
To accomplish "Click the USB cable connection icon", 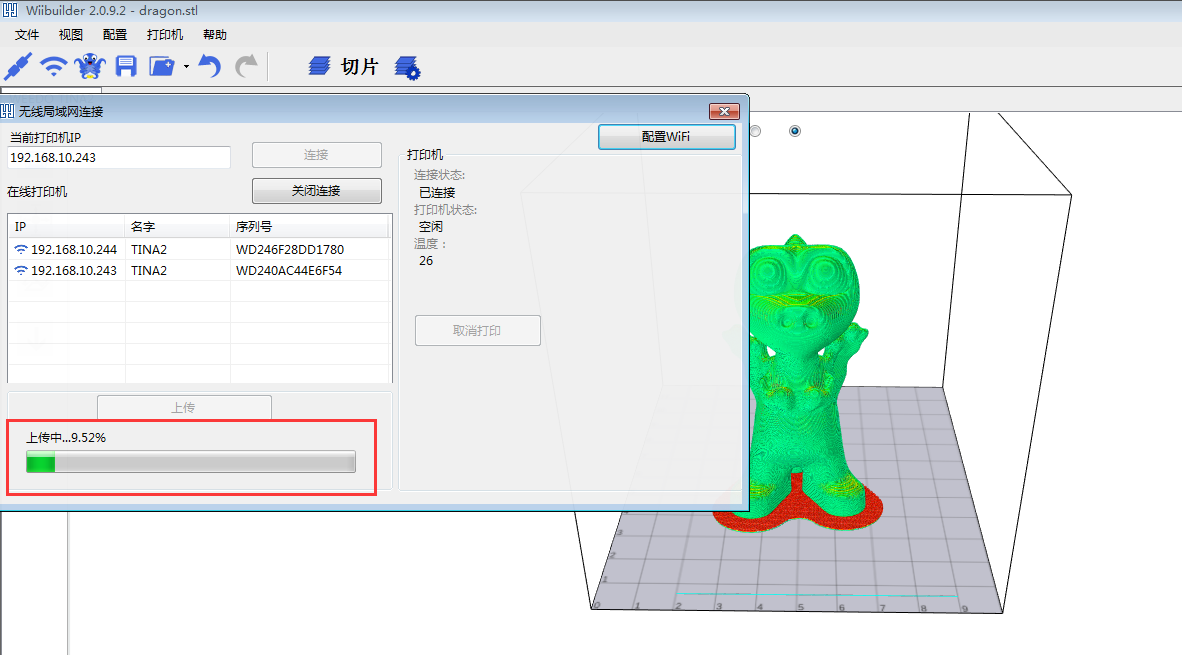I will tap(19, 67).
